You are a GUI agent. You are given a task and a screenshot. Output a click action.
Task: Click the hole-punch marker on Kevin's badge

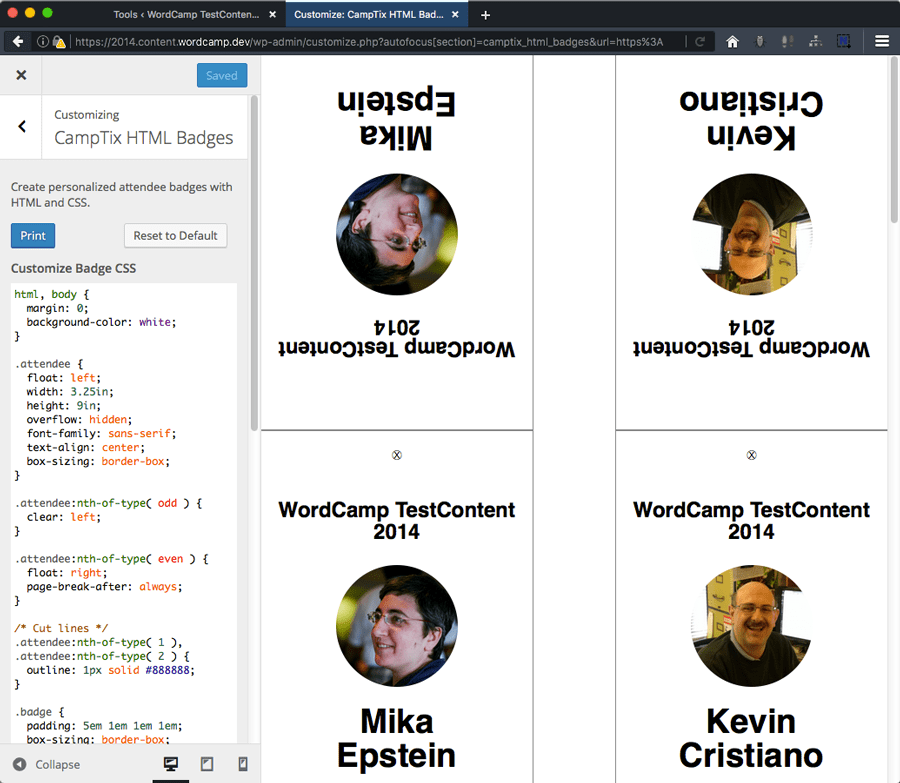pos(751,455)
